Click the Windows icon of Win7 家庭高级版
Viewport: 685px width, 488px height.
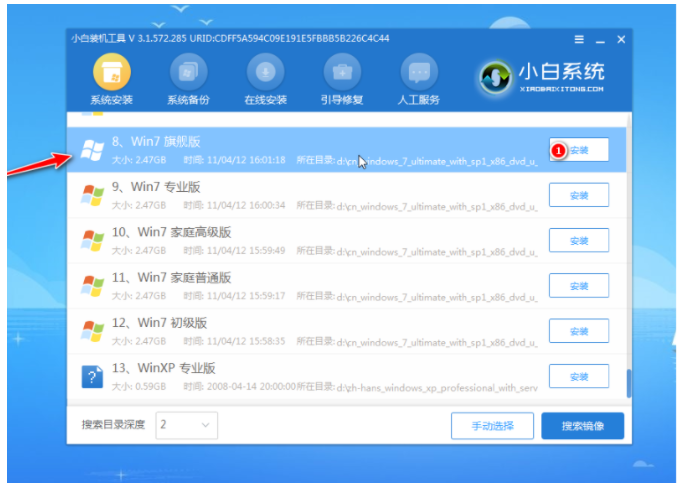coord(92,241)
